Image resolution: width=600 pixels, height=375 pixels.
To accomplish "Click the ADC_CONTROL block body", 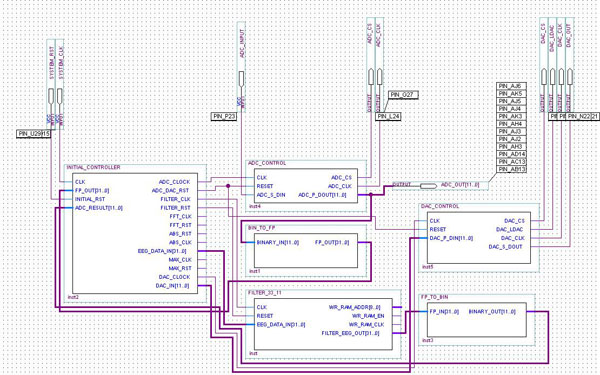I will tap(306, 186).
